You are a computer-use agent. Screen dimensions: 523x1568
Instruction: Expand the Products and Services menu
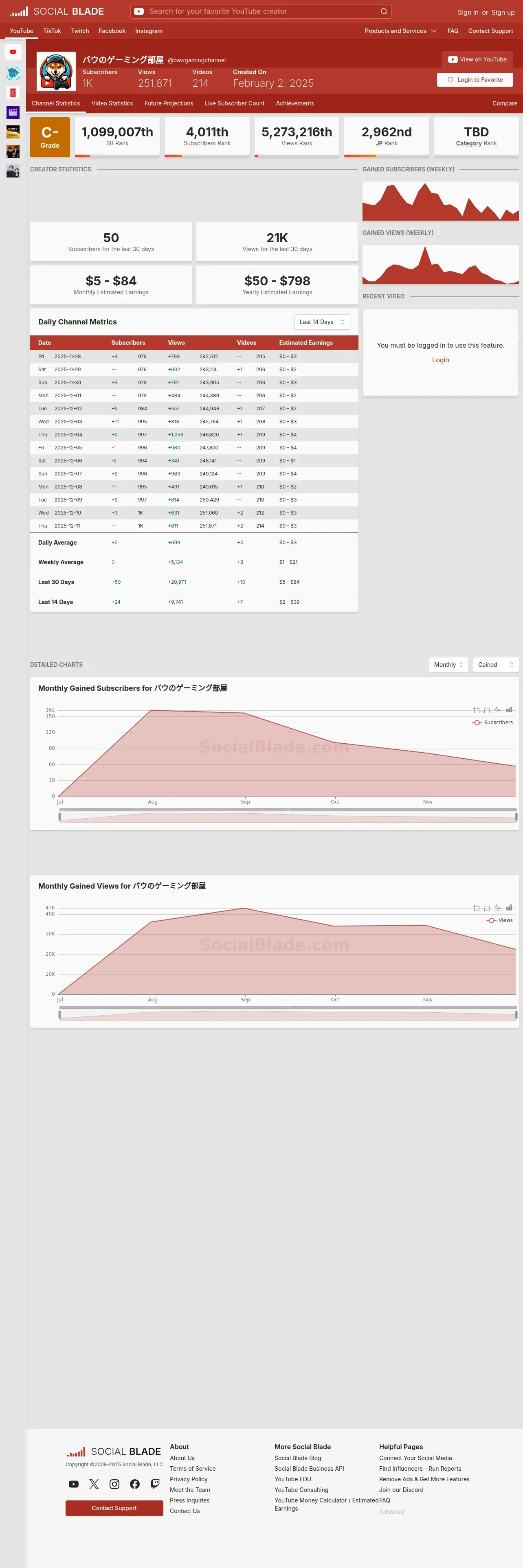pyautogui.click(x=401, y=31)
